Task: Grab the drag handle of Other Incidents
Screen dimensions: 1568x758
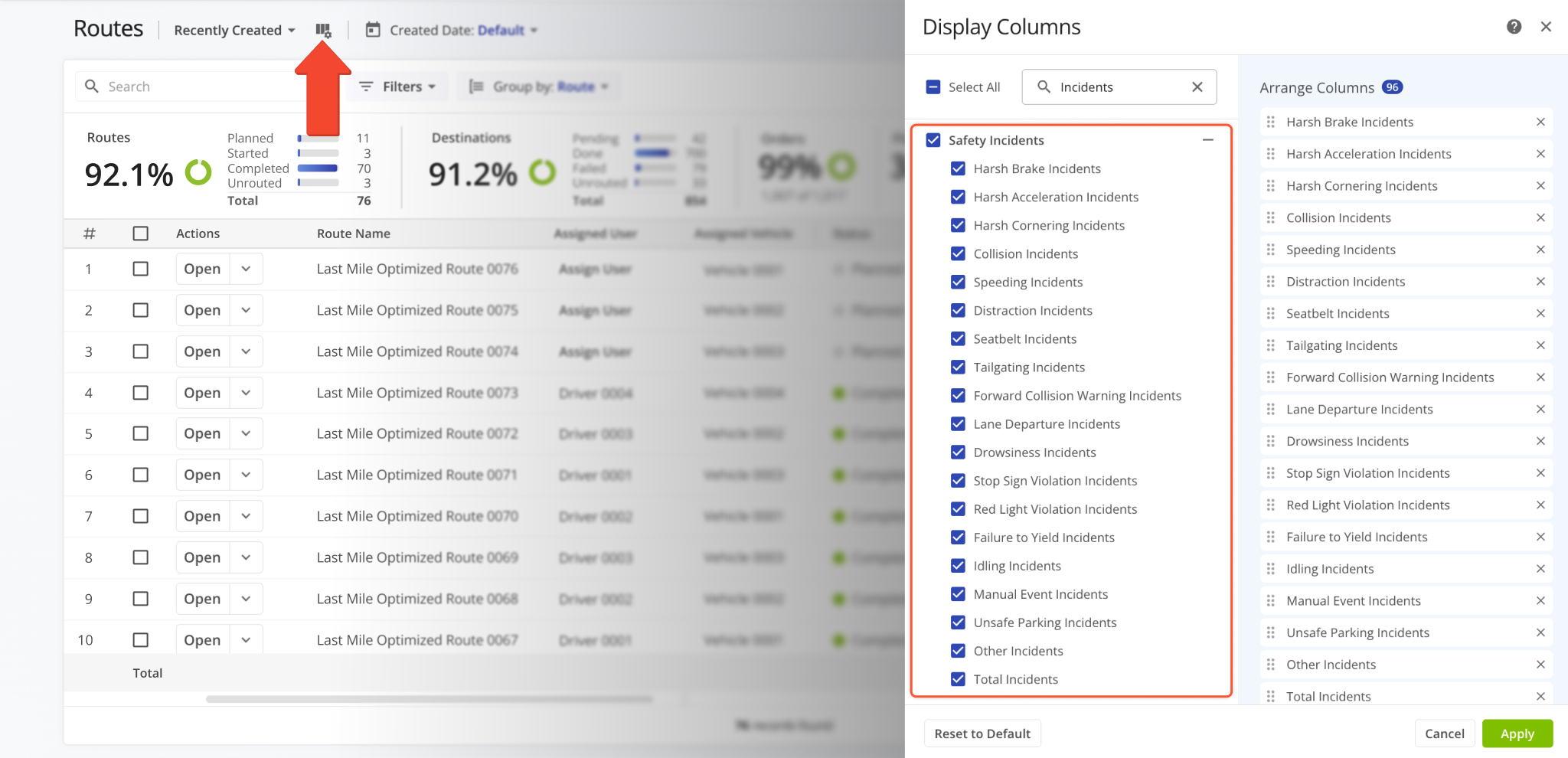Action: [1271, 665]
